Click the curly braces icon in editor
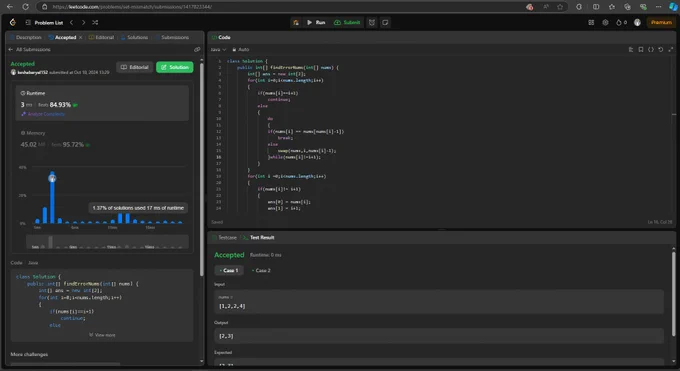This screenshot has height=371, width=680. [x=651, y=49]
